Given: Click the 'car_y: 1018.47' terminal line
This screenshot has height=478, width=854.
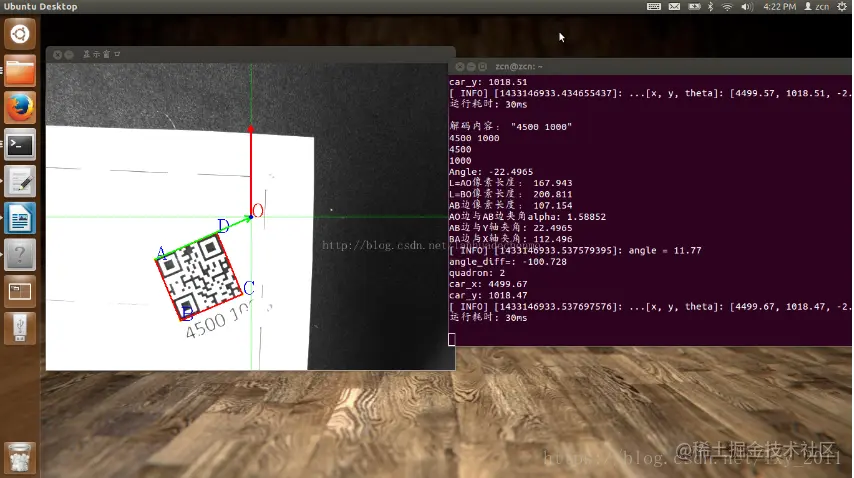Looking at the screenshot, I should (488, 296).
